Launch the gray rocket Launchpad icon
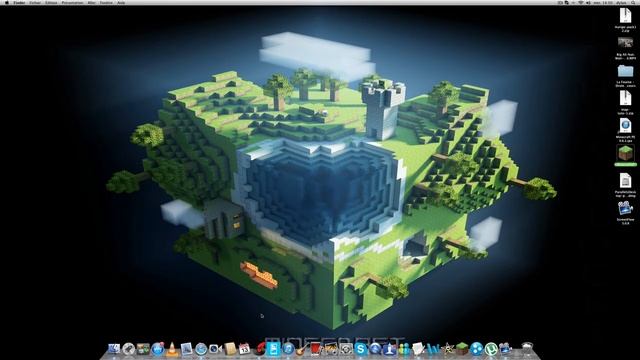Image resolution: width=640 pixels, height=360 pixels. click(129, 349)
